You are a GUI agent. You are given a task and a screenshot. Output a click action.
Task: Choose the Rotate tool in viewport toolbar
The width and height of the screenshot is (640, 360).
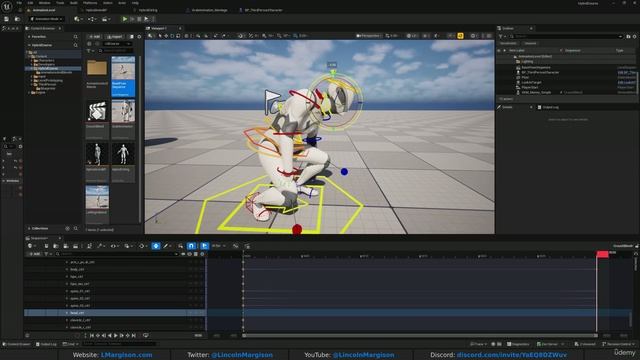click(x=172, y=36)
